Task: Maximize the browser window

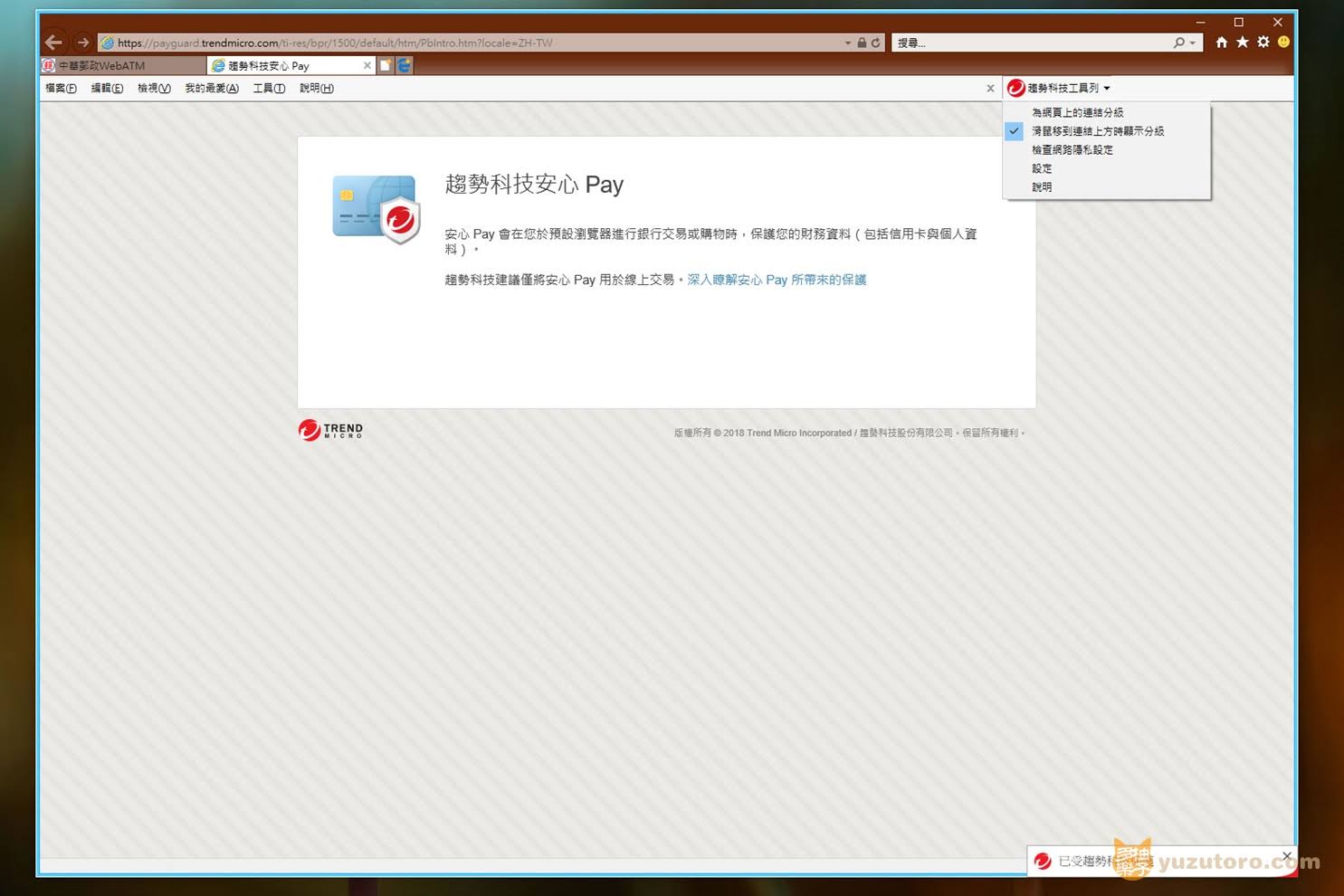Action: click(x=1239, y=22)
